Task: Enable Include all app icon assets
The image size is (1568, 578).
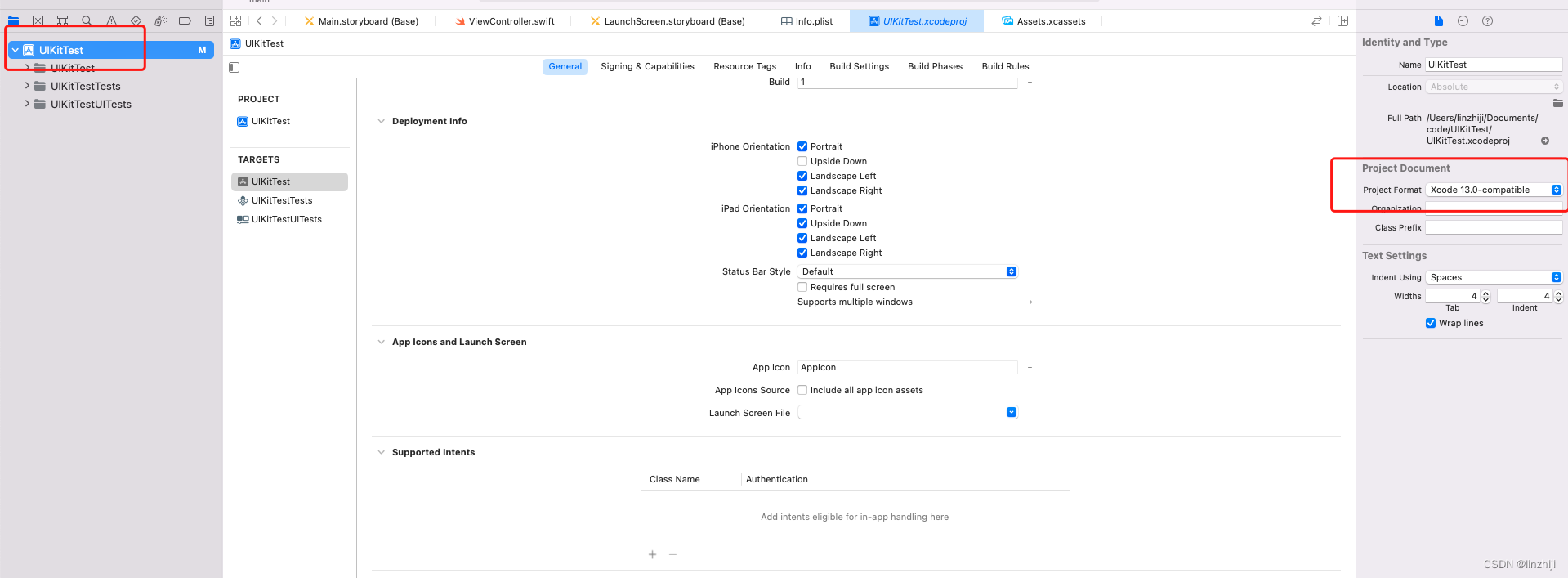Action: pyautogui.click(x=802, y=390)
